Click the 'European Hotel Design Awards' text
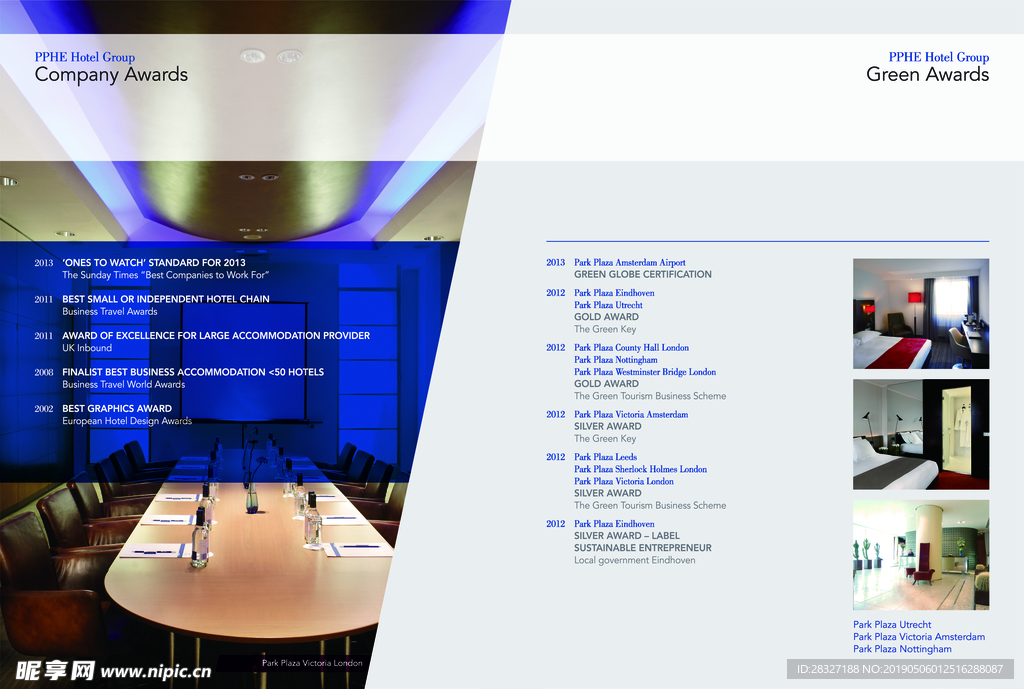Viewport: 1024px width, 689px height. pos(126,421)
